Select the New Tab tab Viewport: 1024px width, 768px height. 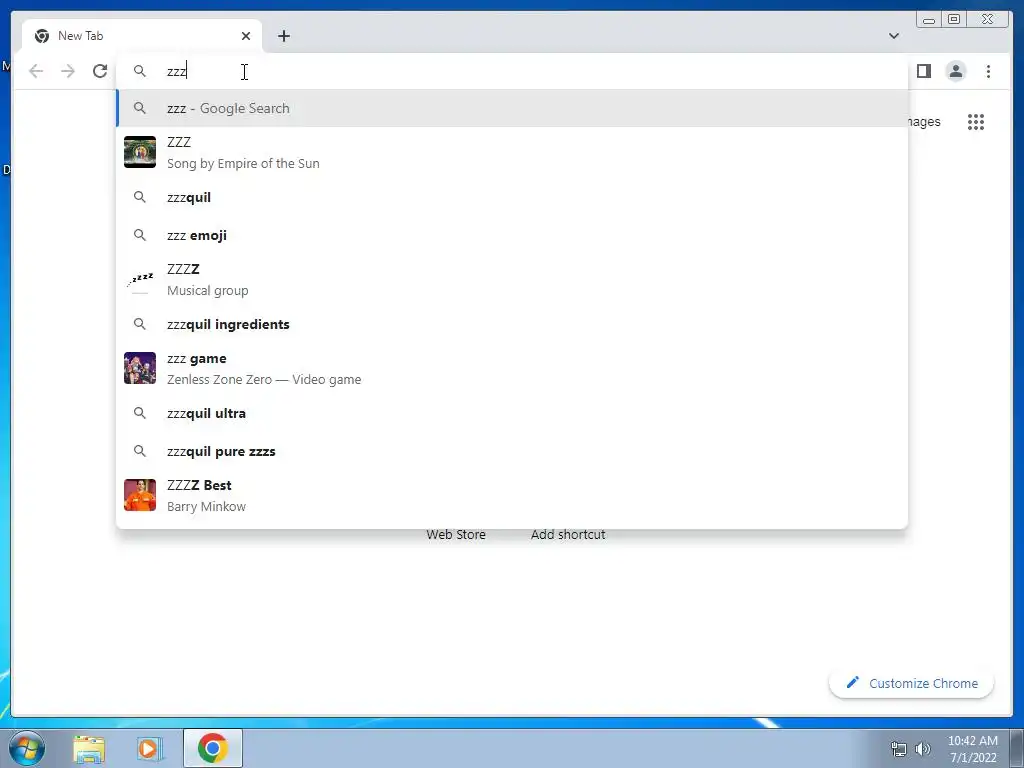(x=142, y=36)
